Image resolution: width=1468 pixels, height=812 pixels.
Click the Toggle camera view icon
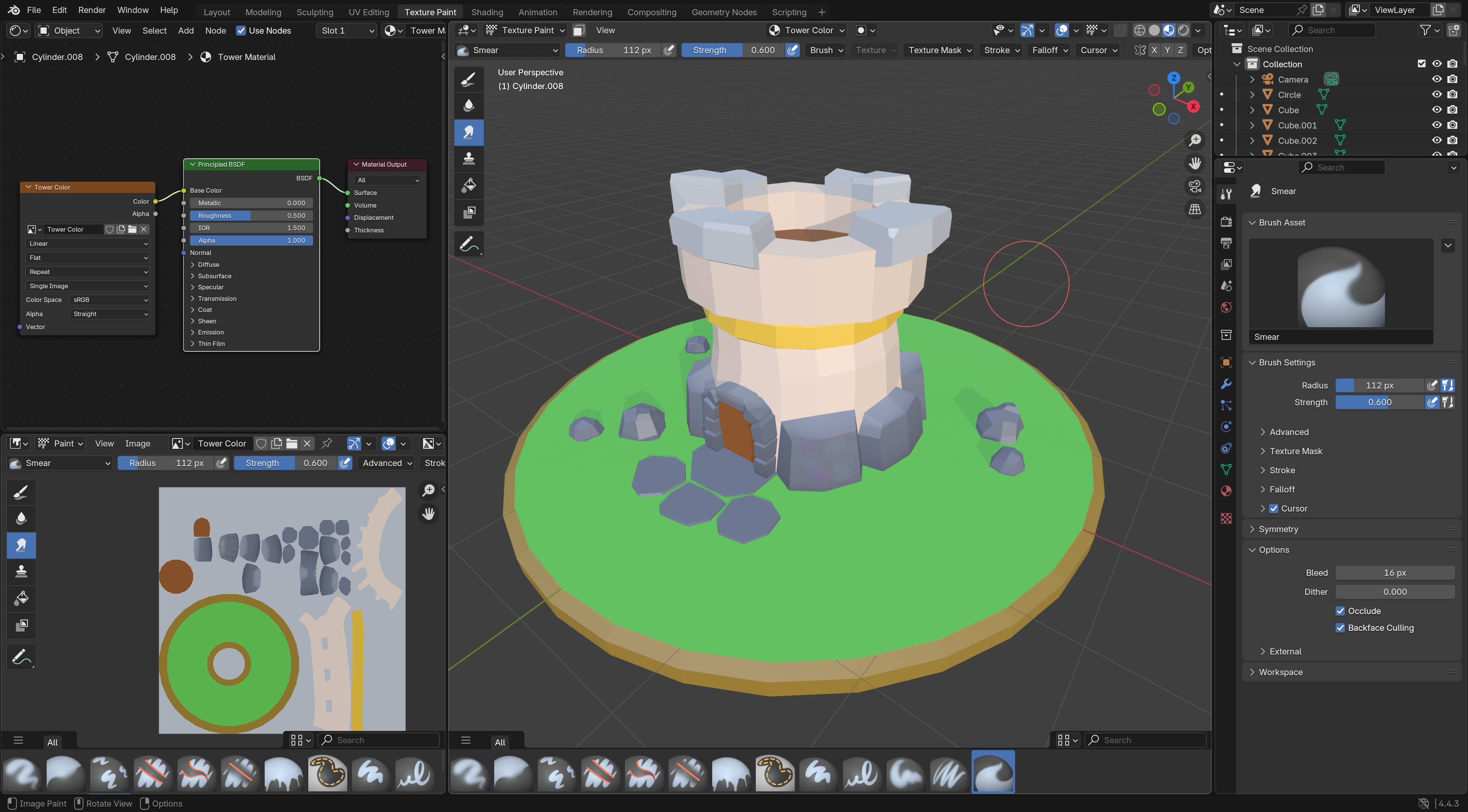pyautogui.click(x=1195, y=186)
